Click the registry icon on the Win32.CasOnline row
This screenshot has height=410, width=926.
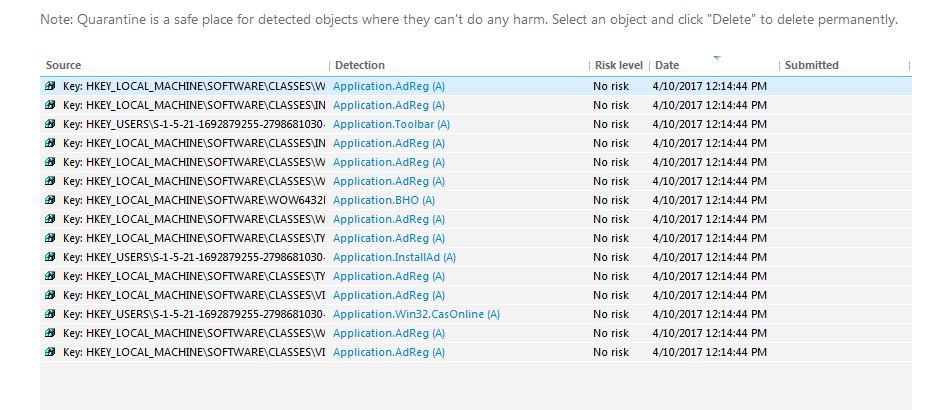(x=50, y=314)
